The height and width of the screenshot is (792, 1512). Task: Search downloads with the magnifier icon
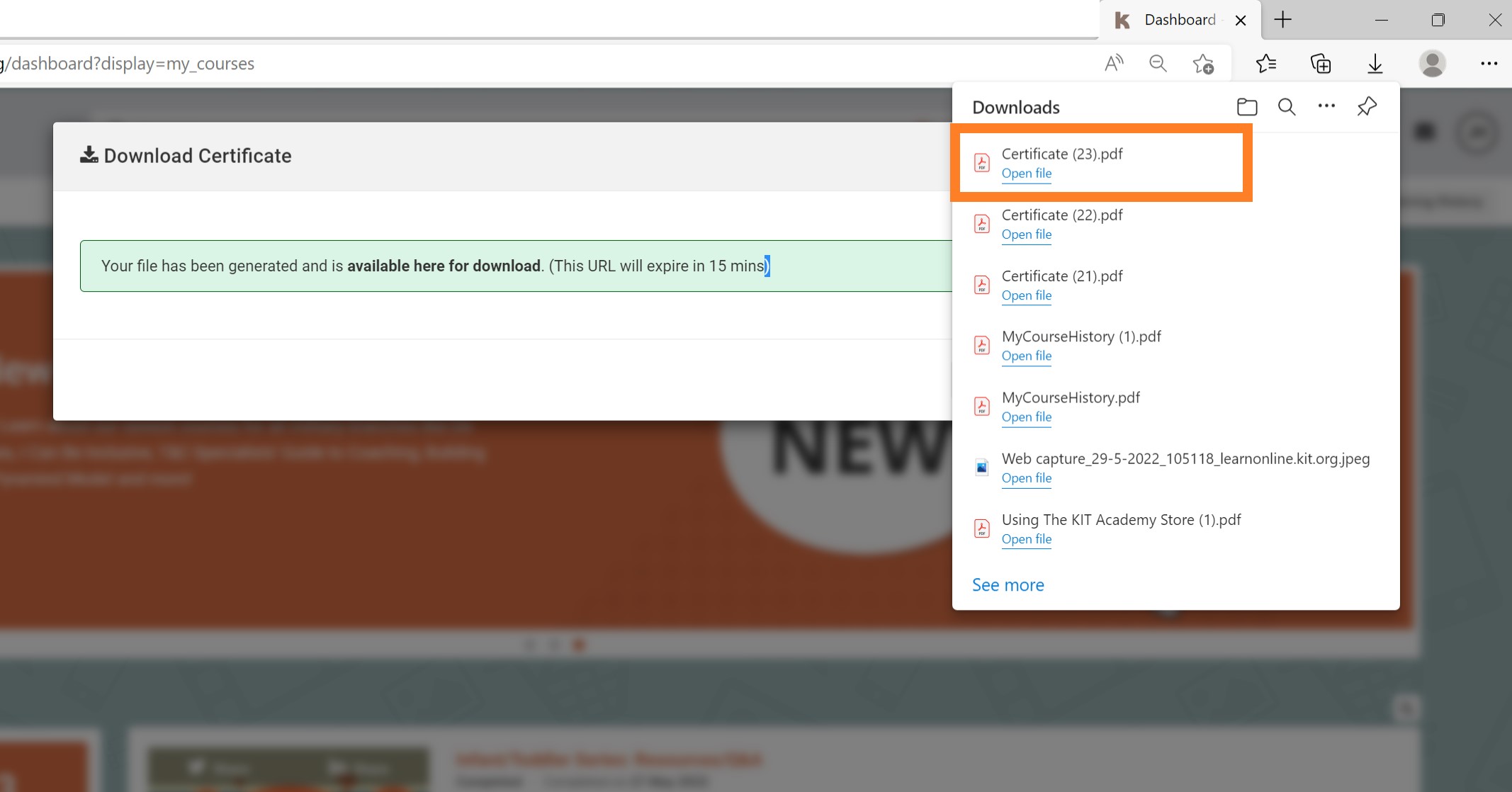point(1287,107)
